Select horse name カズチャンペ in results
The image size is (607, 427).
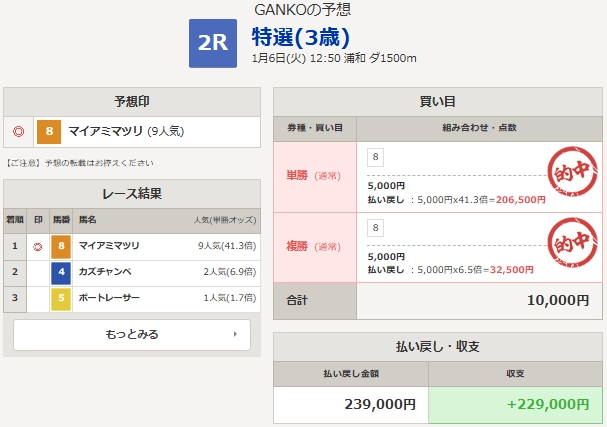(x=106, y=272)
